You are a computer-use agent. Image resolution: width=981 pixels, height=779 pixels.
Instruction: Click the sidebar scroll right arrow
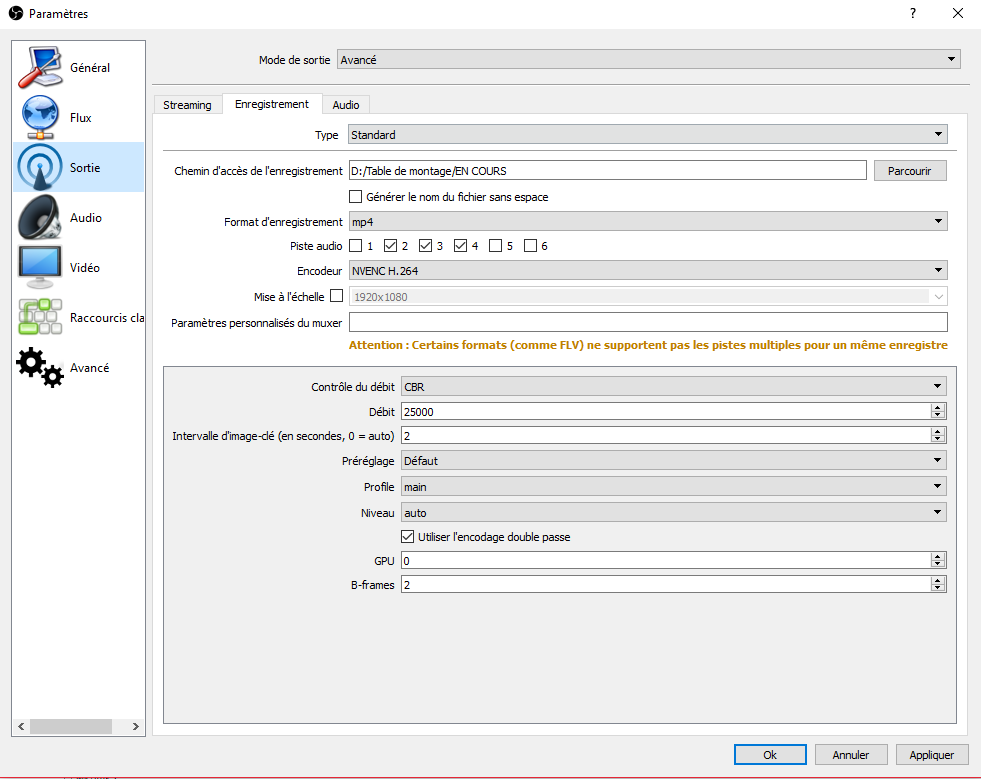click(136, 726)
